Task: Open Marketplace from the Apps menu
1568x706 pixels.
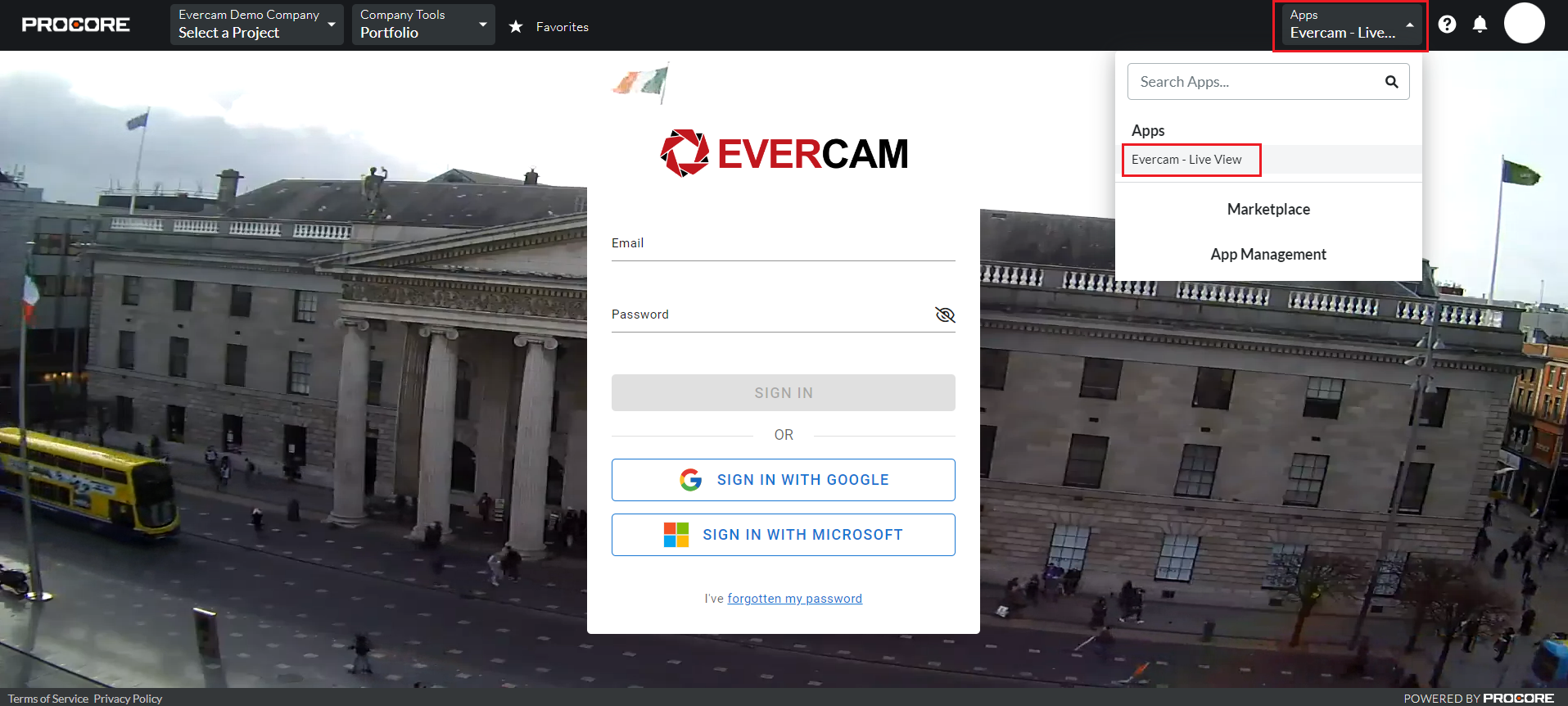Action: pyautogui.click(x=1268, y=210)
